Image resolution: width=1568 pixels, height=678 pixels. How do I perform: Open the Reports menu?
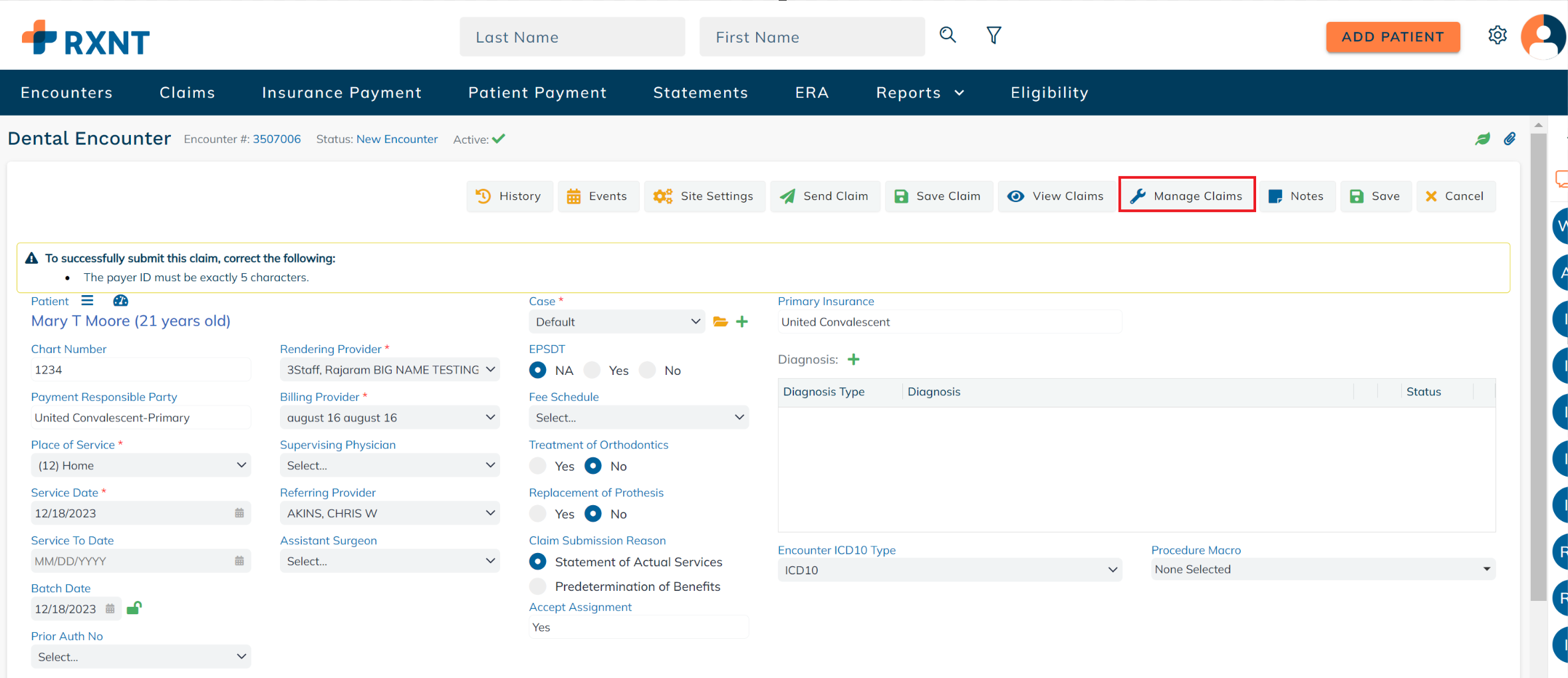(x=919, y=92)
